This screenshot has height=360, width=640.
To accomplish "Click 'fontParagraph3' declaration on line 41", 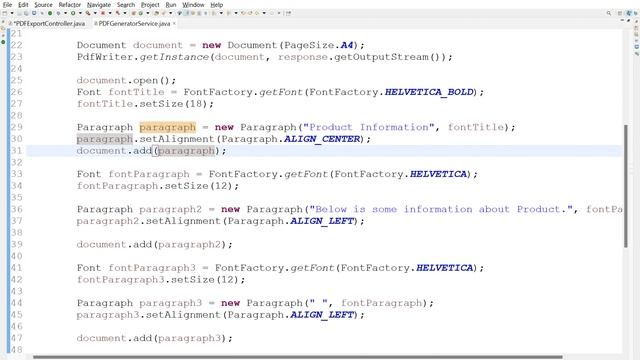I will point(152,268).
